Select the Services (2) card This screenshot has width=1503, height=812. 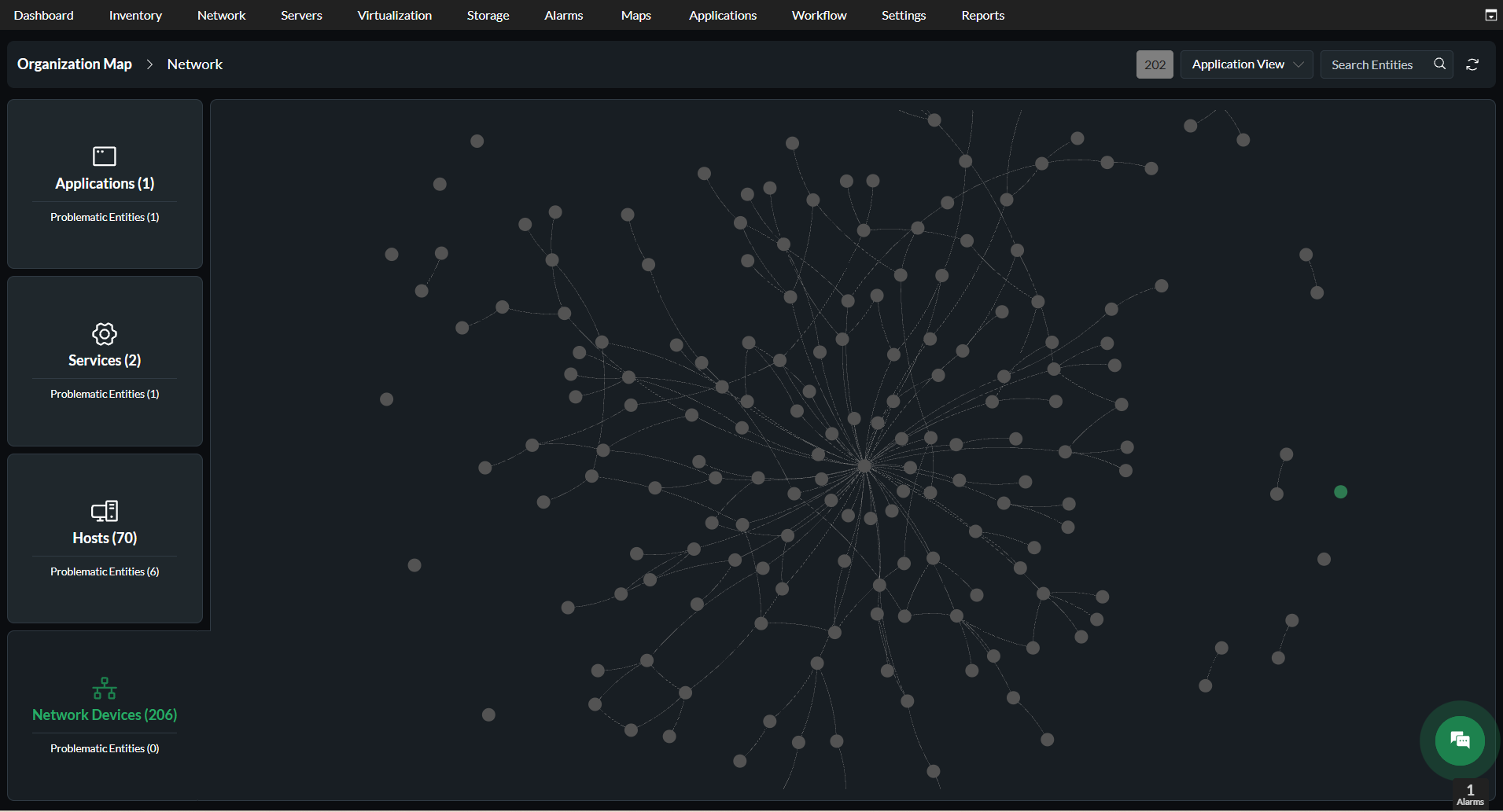(x=105, y=360)
